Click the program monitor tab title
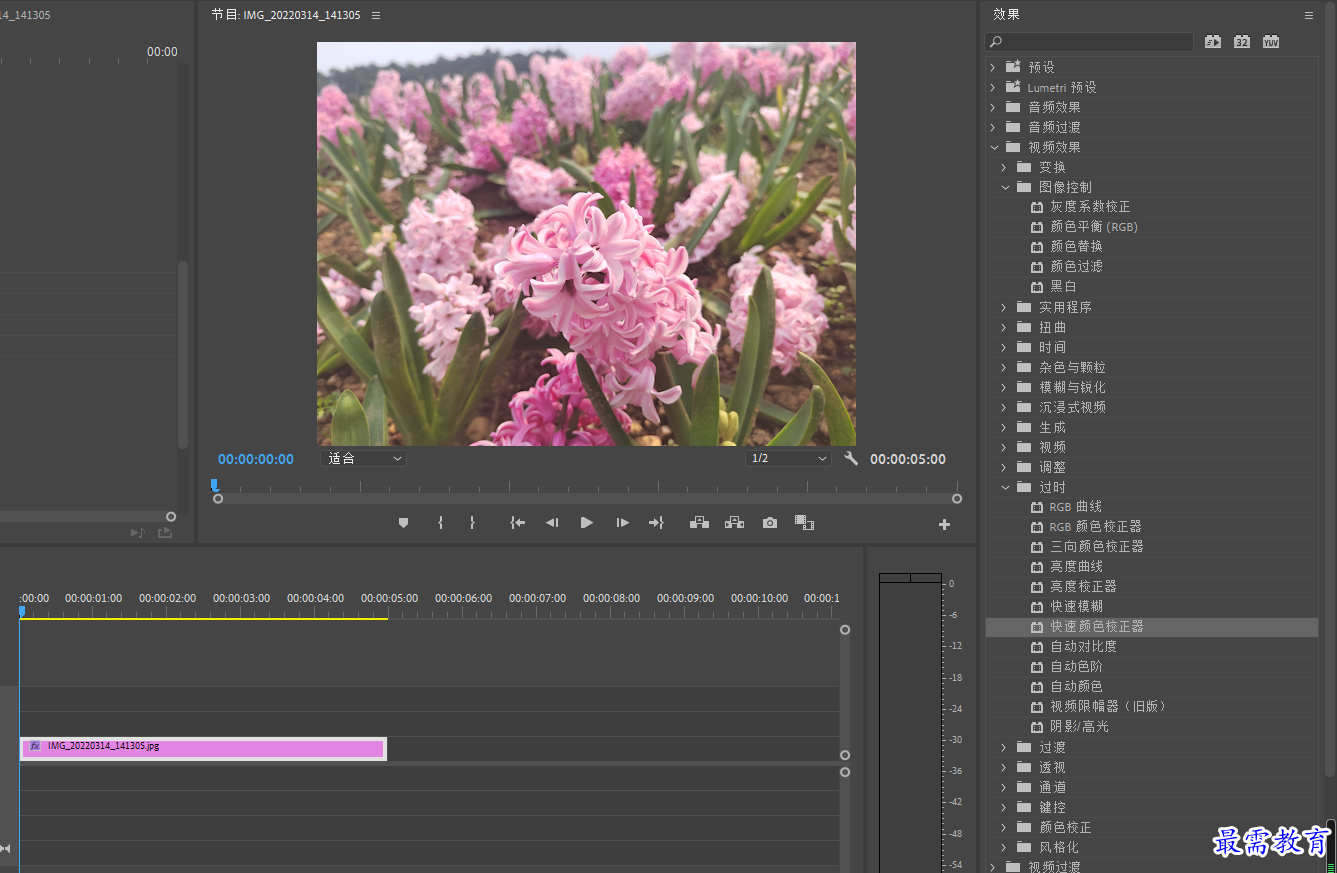The width and height of the screenshot is (1337, 873). point(286,15)
